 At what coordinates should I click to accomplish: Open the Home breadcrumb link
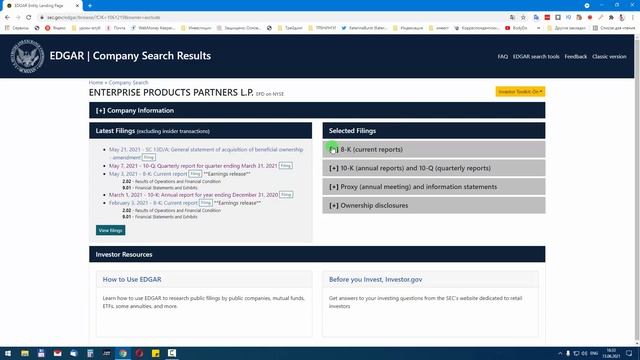coord(96,82)
